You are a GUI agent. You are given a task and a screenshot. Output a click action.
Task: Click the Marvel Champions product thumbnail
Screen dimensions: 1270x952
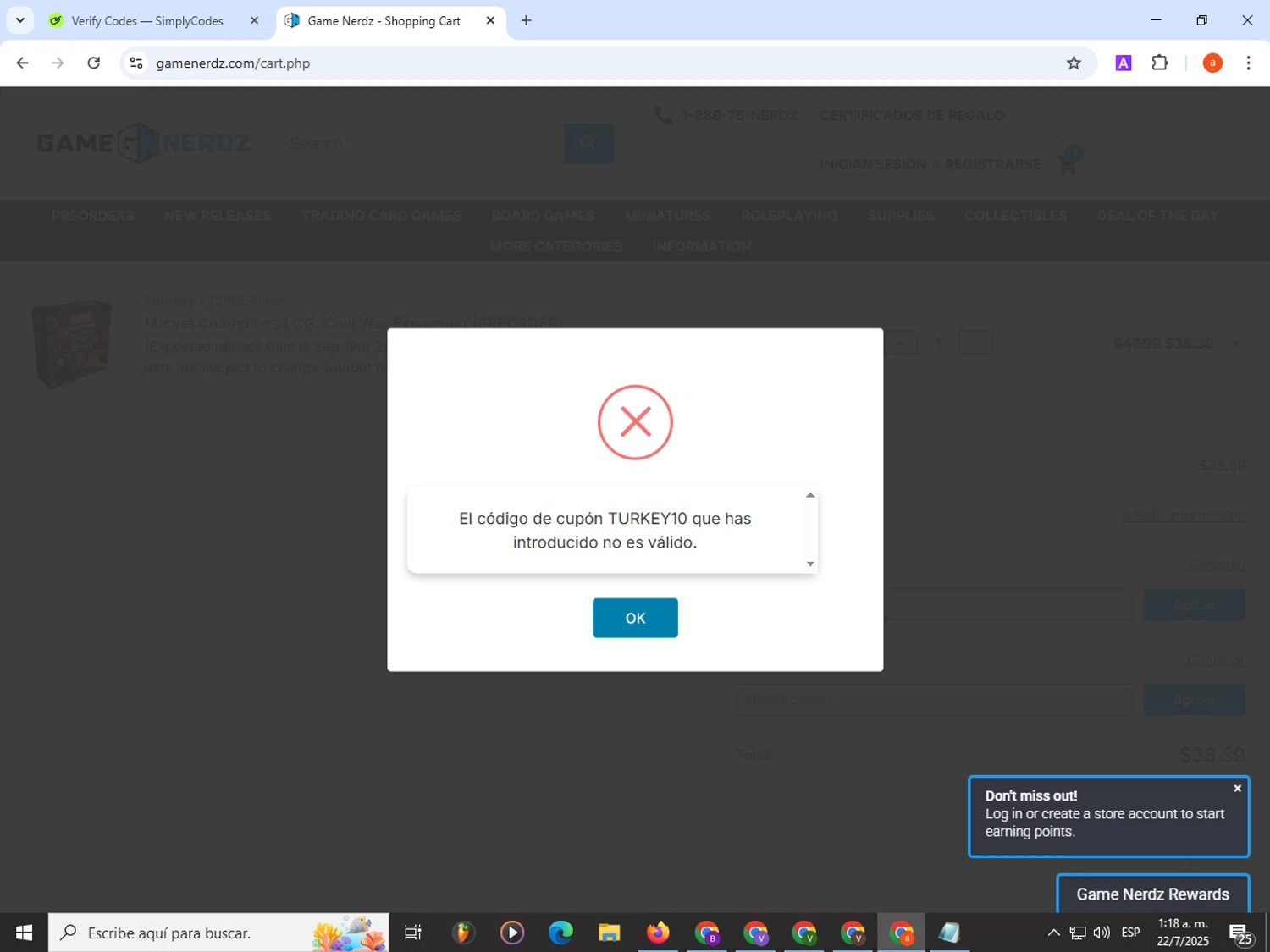click(x=72, y=344)
